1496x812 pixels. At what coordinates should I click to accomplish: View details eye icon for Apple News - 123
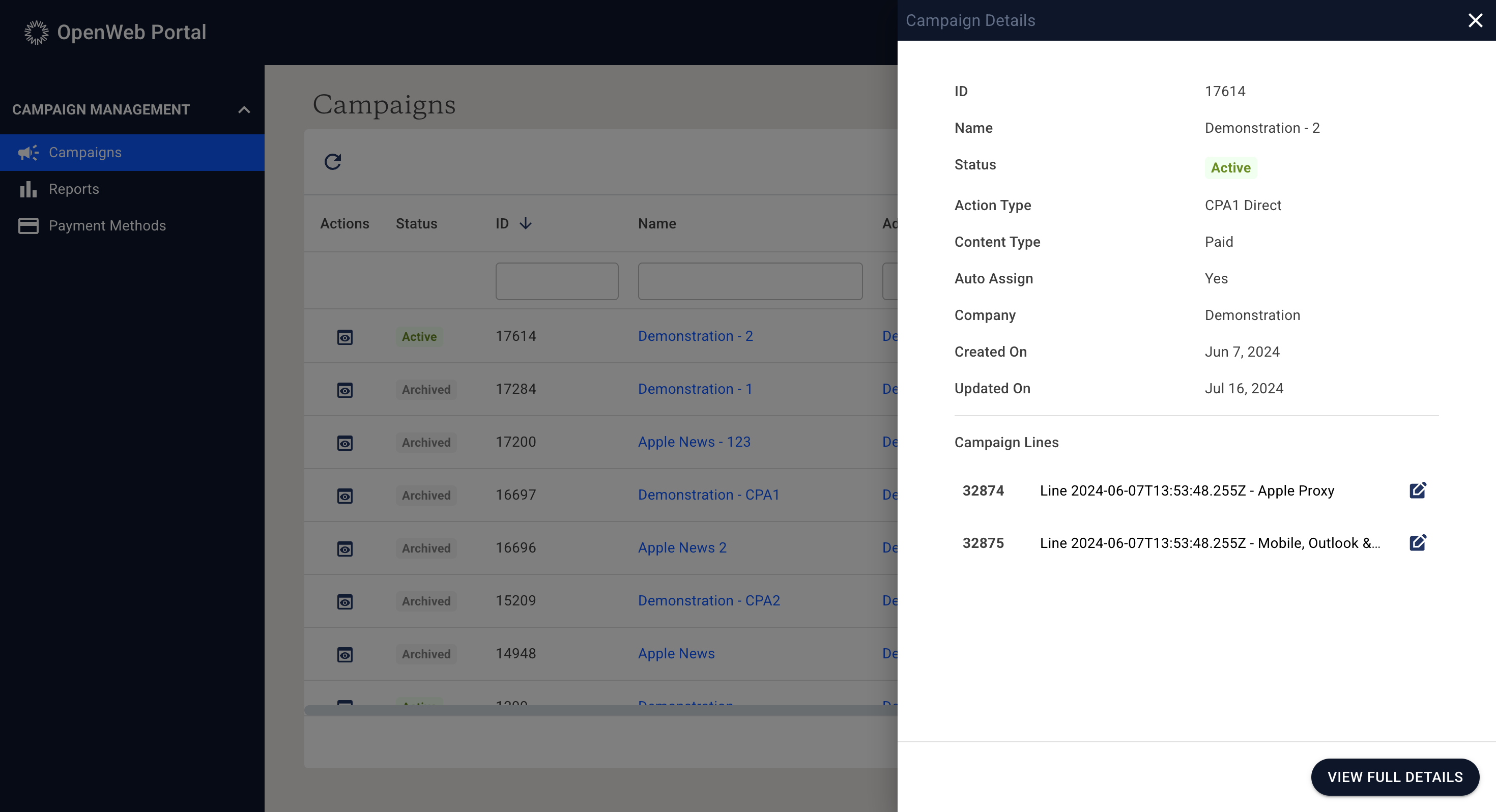tap(344, 443)
